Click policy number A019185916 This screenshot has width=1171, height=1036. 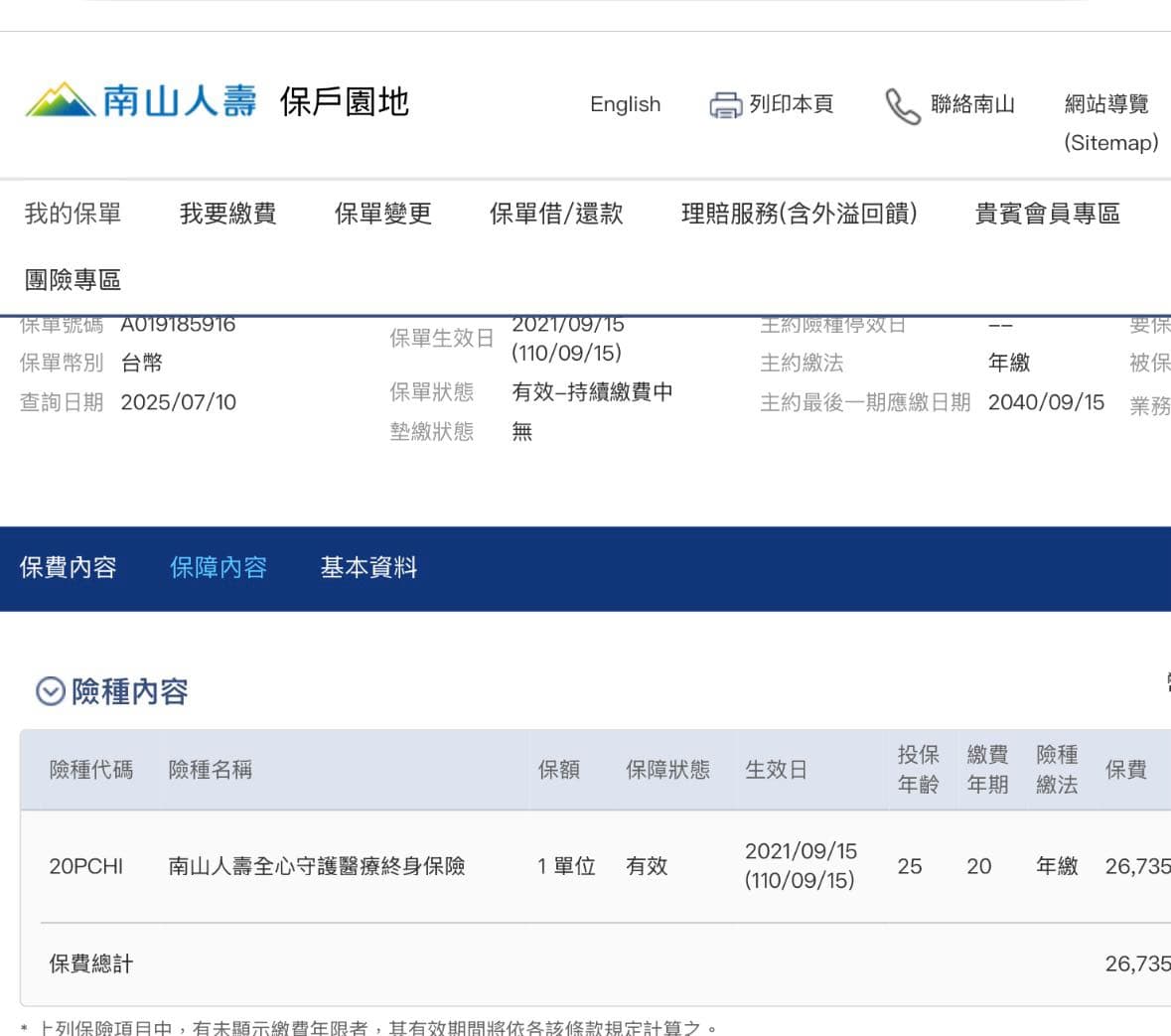point(178,325)
